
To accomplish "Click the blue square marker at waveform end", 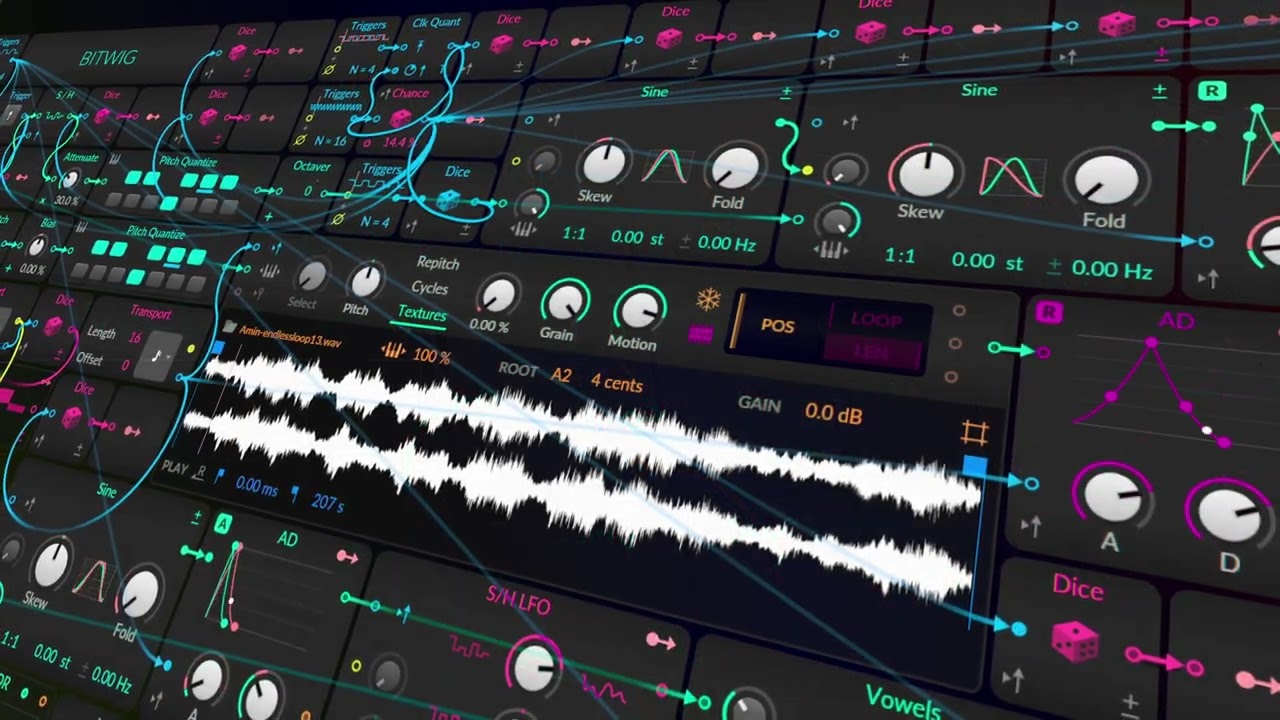I will [x=976, y=468].
